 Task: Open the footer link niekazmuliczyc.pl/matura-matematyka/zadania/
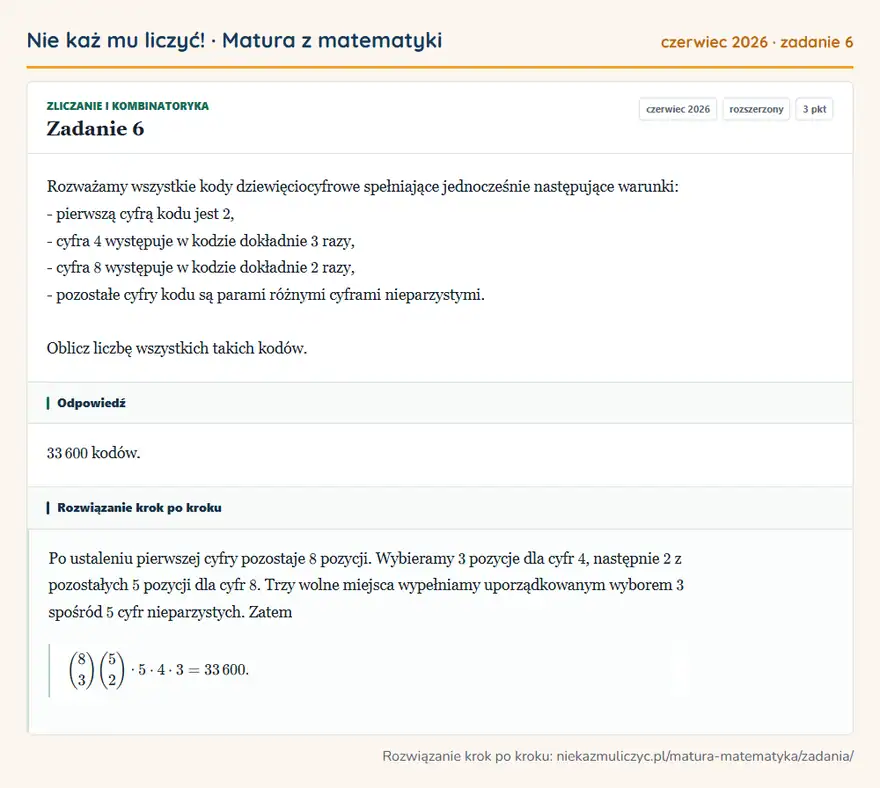705,757
